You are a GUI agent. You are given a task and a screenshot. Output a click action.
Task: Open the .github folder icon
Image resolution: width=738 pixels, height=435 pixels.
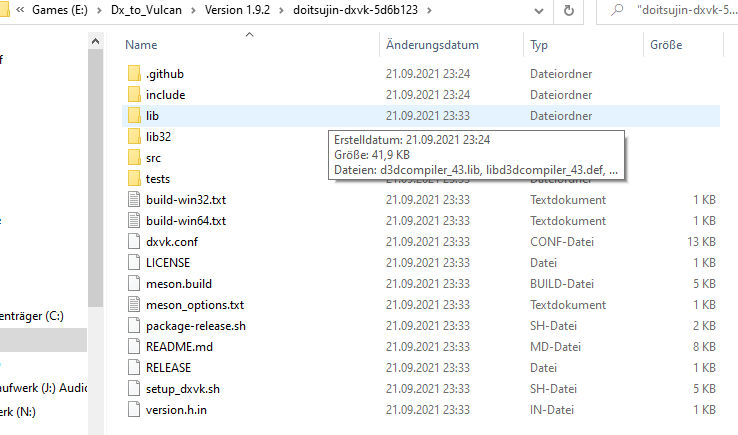point(134,73)
